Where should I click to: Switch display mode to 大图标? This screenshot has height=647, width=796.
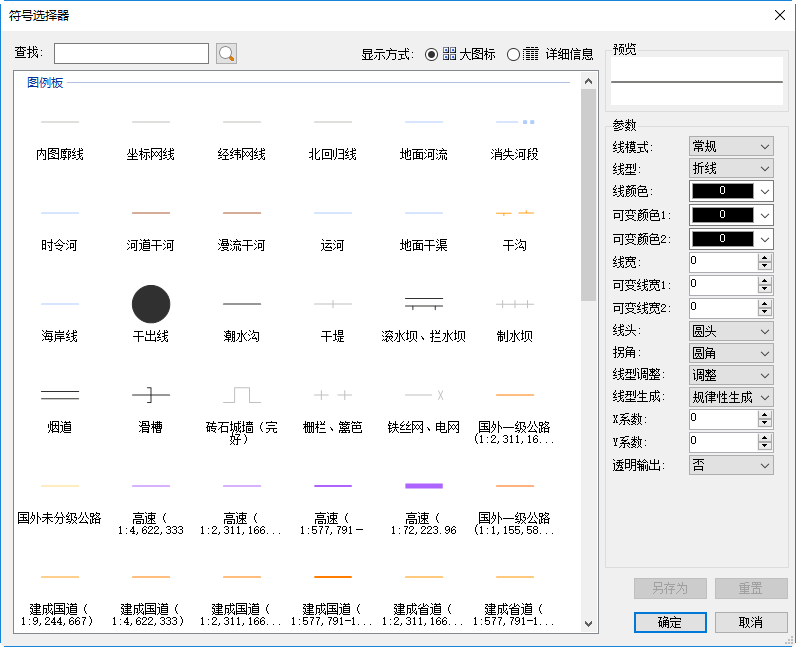point(432,54)
